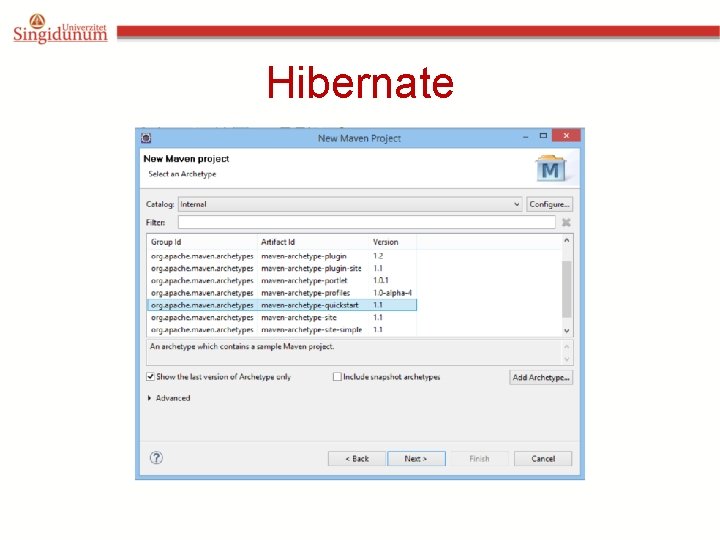Screen dimensions: 720x540
Task: Clear the filter with the X icon
Action: [566, 222]
